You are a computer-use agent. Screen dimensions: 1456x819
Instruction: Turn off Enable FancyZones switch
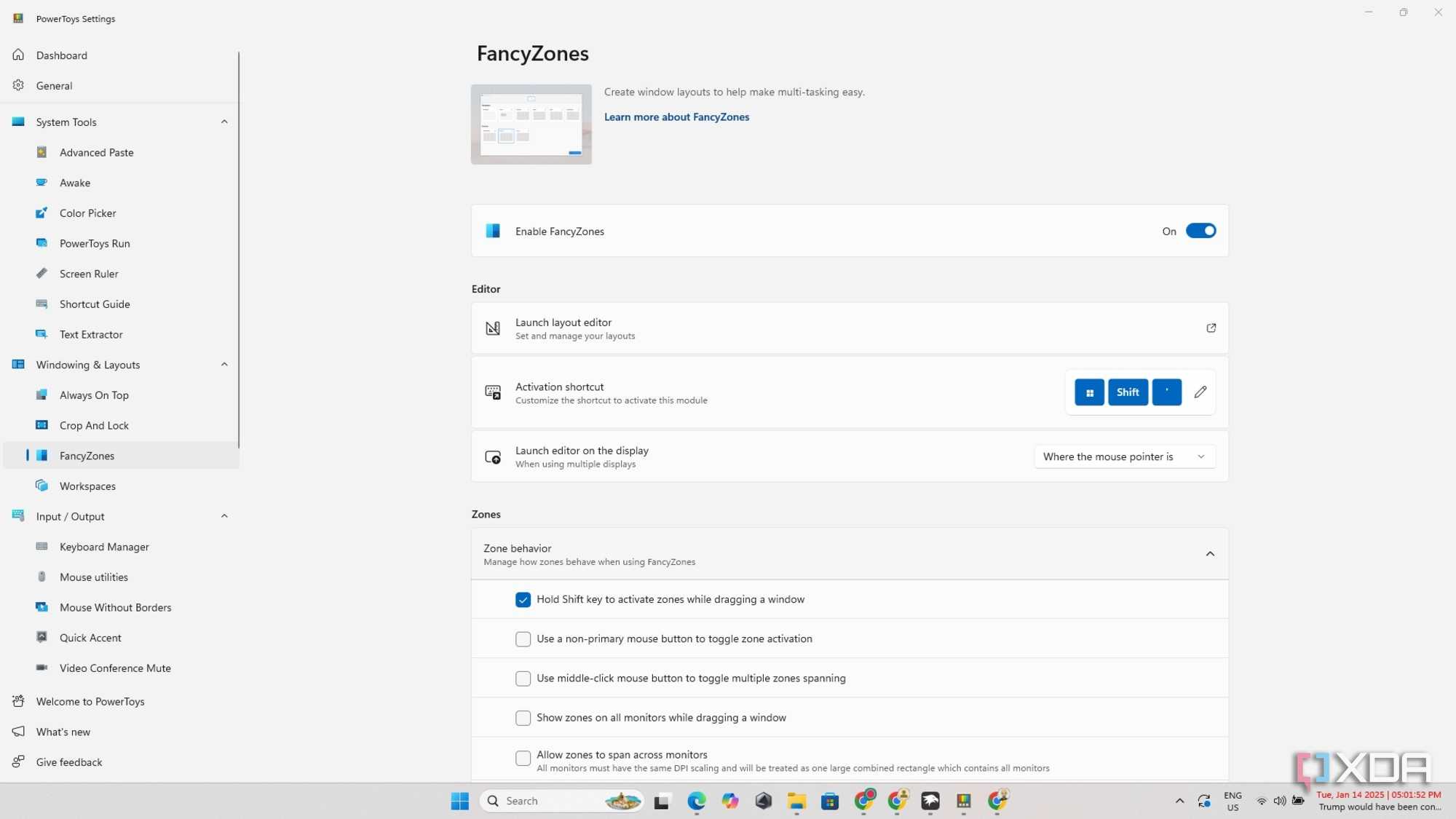pyautogui.click(x=1200, y=231)
